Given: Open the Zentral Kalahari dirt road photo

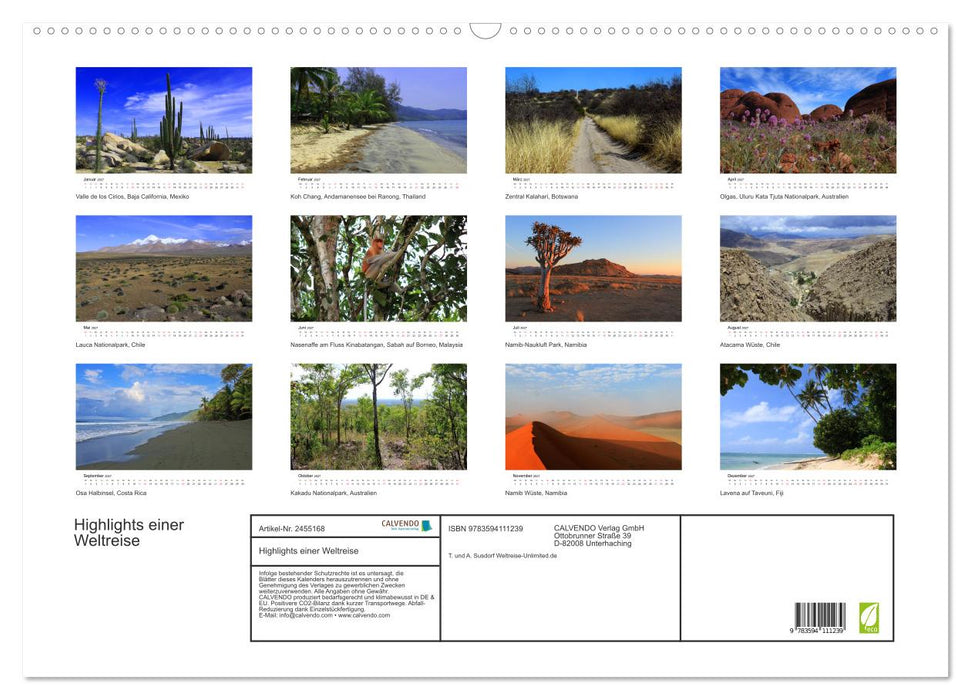Looking at the screenshot, I should click(x=593, y=120).
